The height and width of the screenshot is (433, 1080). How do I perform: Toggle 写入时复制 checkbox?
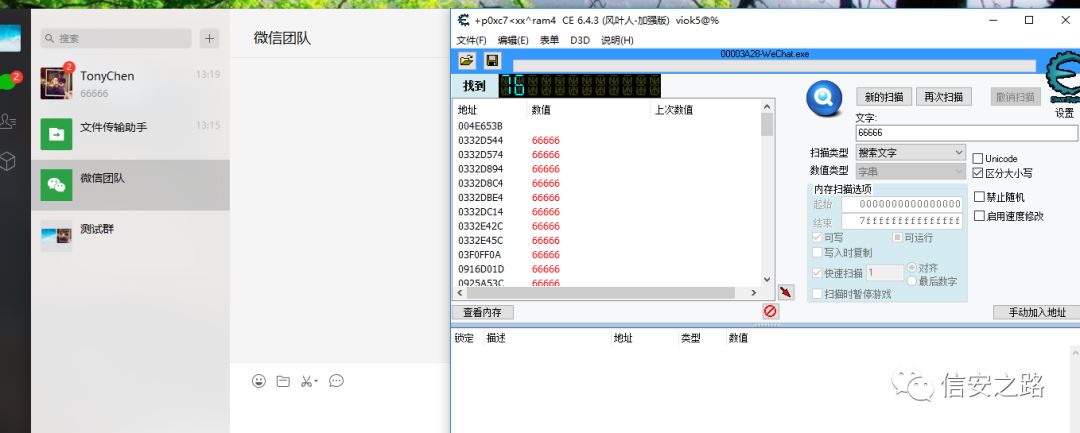point(818,253)
